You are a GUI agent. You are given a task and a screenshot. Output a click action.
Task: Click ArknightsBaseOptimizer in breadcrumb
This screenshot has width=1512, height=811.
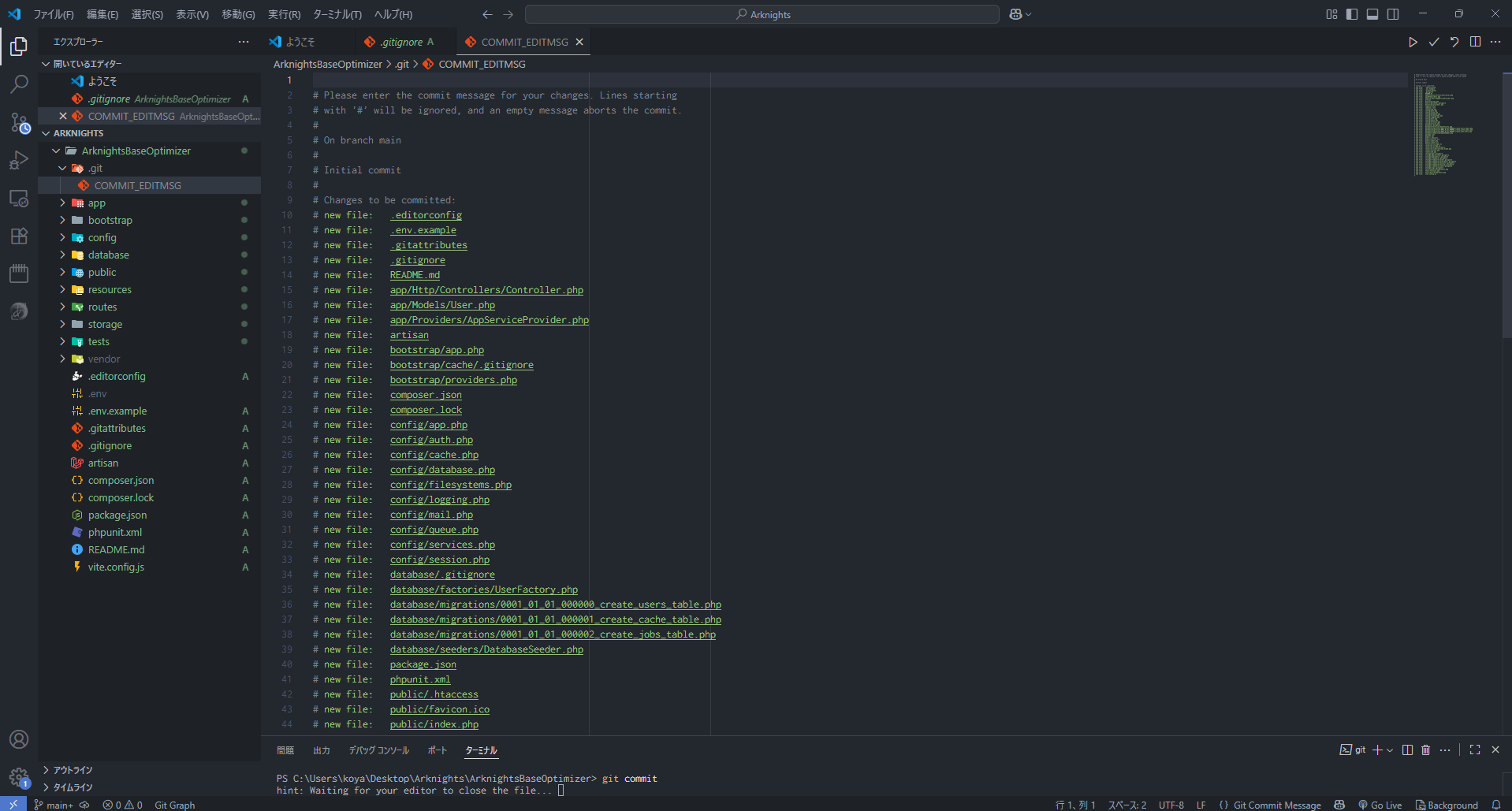click(328, 64)
